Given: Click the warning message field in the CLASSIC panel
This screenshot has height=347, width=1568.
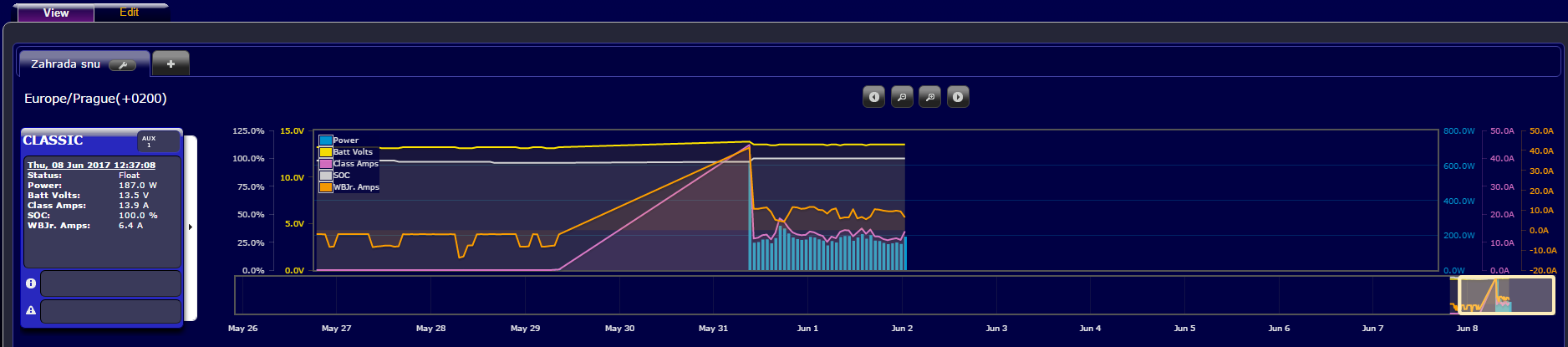Looking at the screenshot, I should (x=110, y=311).
